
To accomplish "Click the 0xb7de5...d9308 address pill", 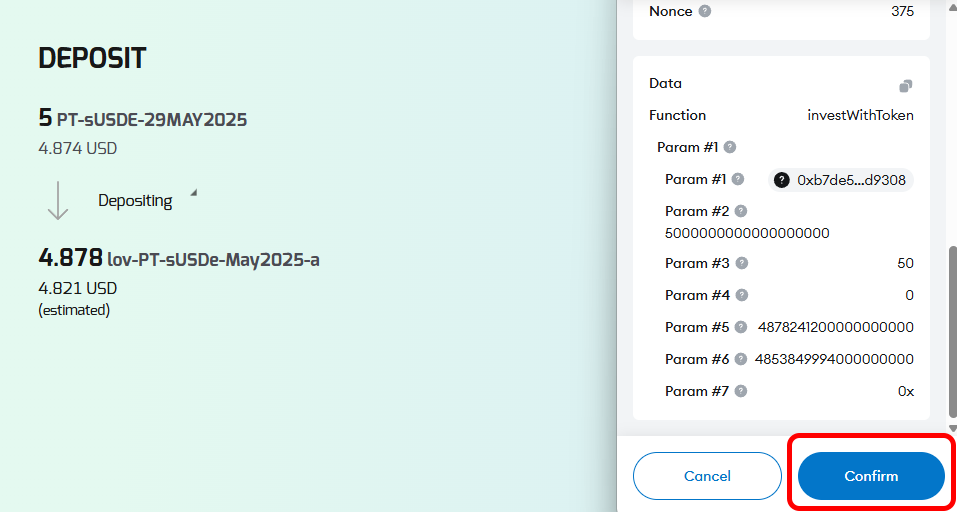I will [840, 180].
